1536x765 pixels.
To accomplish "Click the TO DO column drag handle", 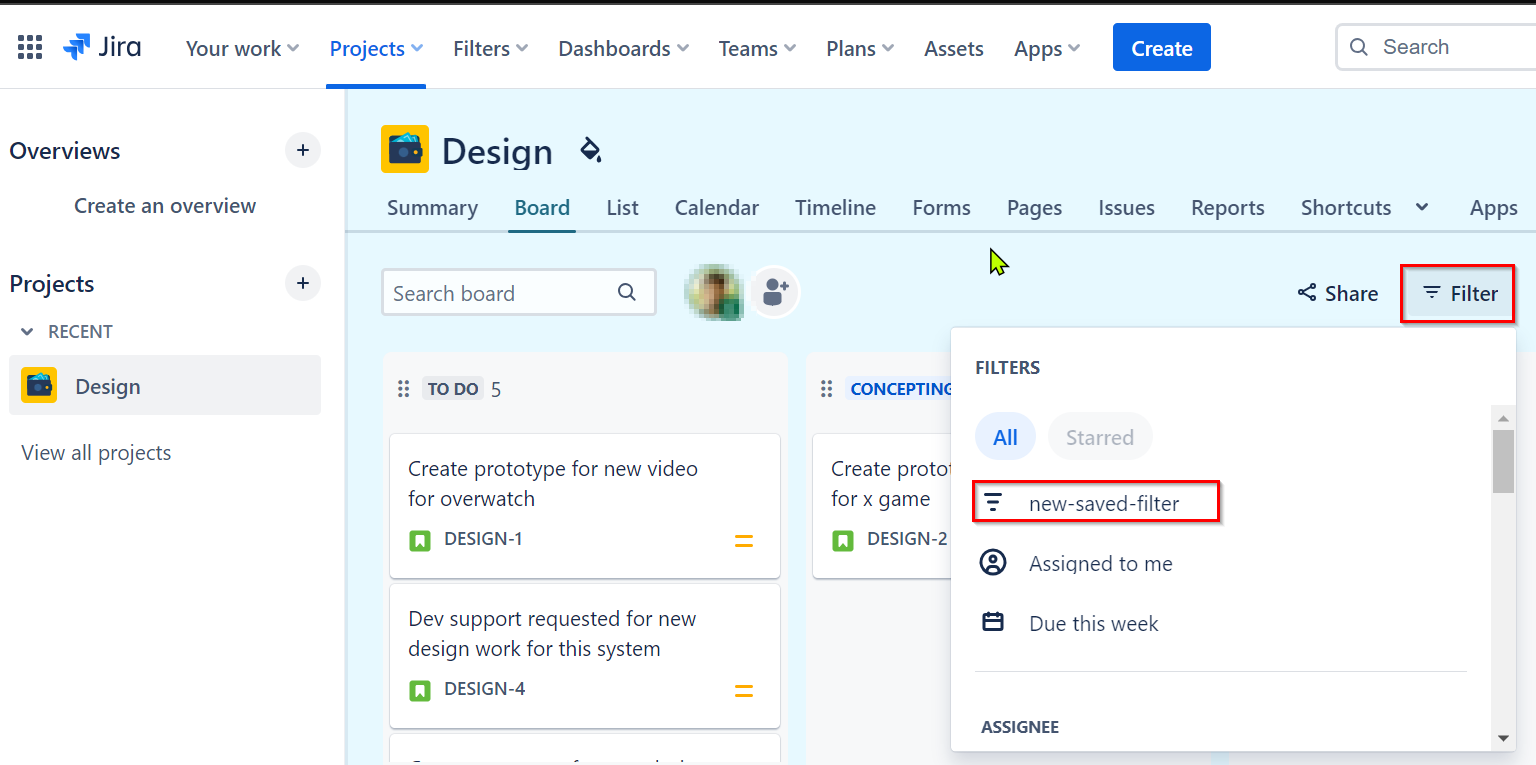I will click(404, 389).
